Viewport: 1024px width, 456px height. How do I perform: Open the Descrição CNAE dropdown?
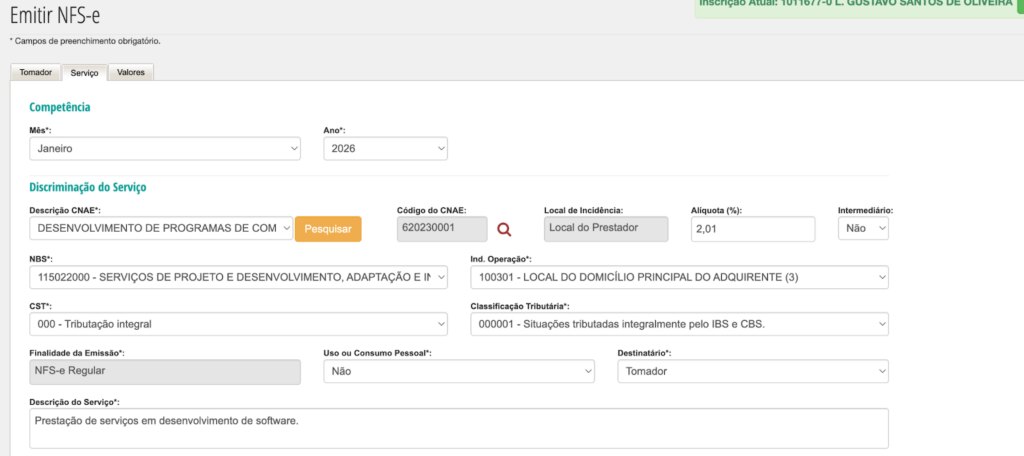pos(161,229)
